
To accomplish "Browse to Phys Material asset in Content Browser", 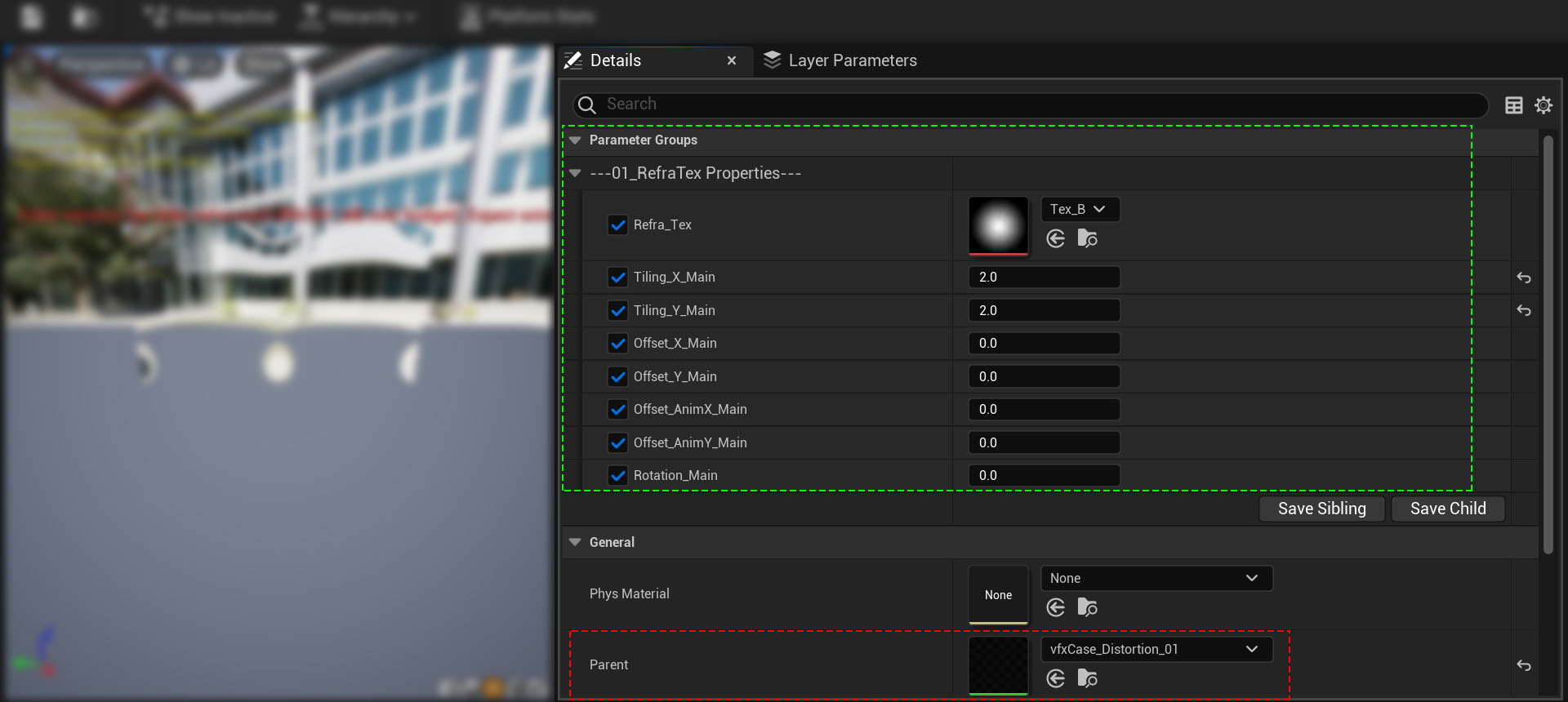I will tap(1087, 607).
